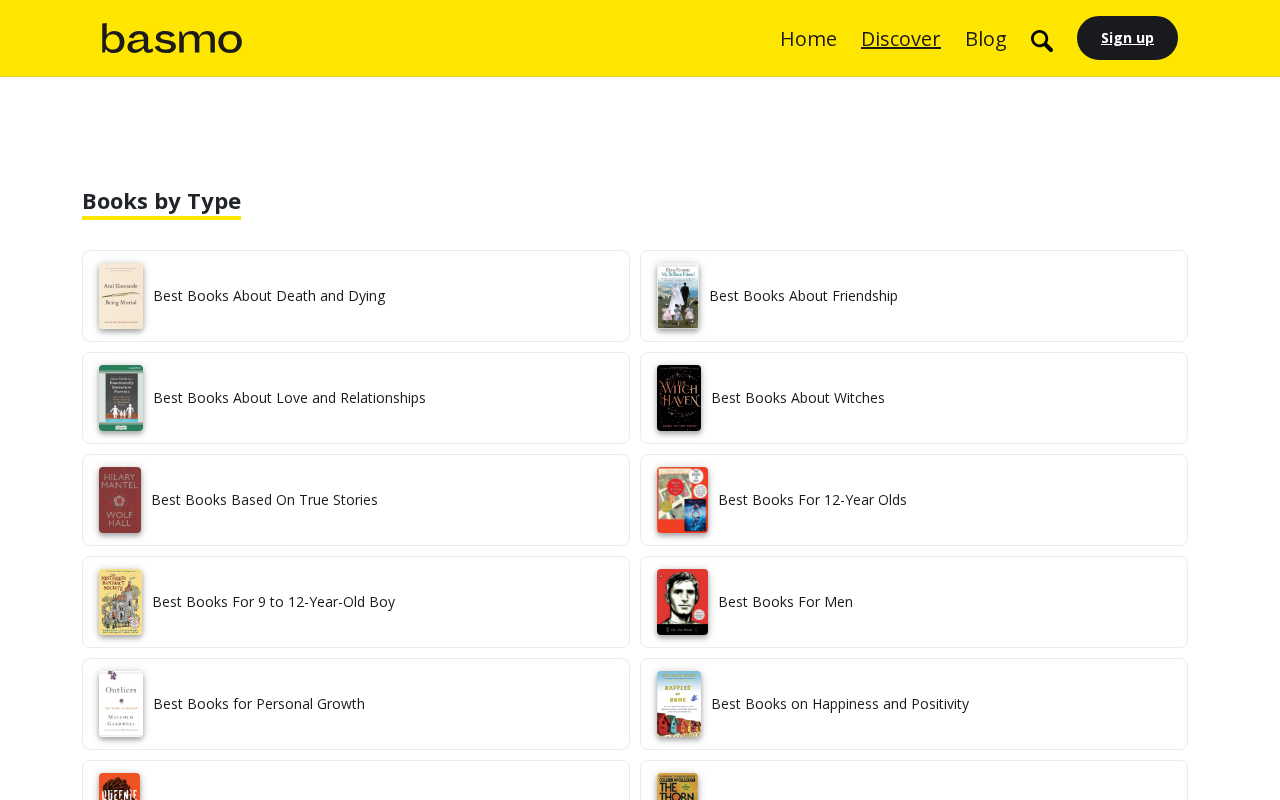This screenshot has height=800, width=1280.
Task: Click Best Books Based On True Stories
Action: click(x=264, y=500)
